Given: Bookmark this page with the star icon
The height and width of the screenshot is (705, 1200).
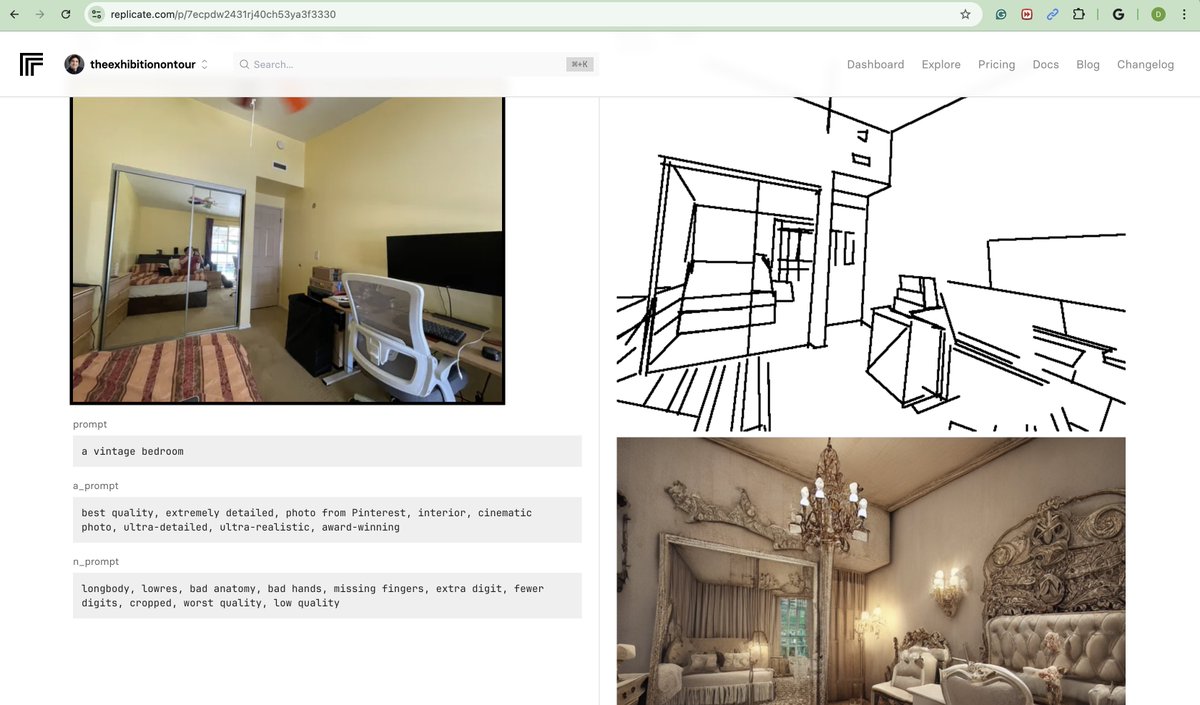Looking at the screenshot, I should (x=964, y=14).
